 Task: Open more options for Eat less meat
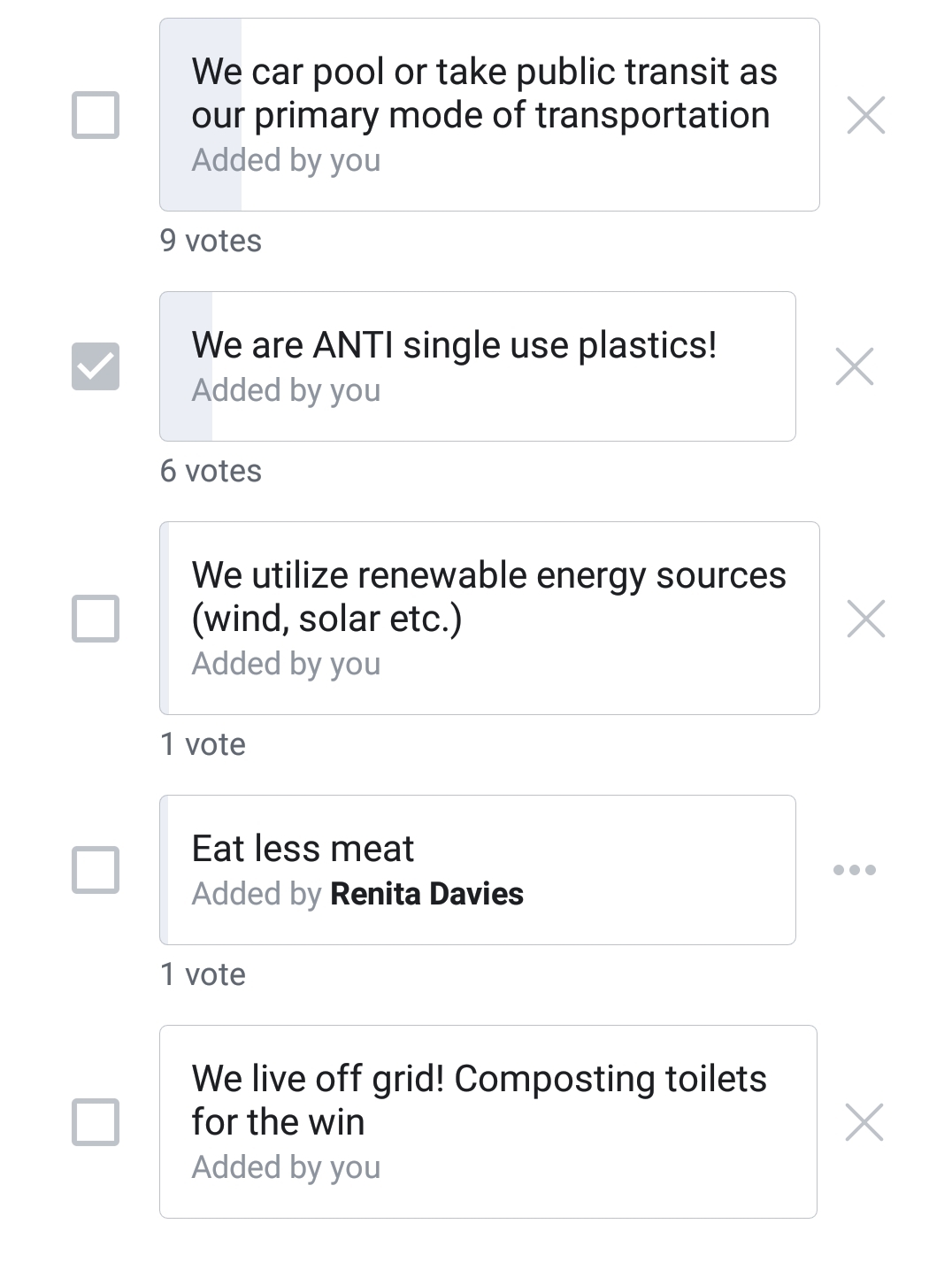tap(854, 870)
